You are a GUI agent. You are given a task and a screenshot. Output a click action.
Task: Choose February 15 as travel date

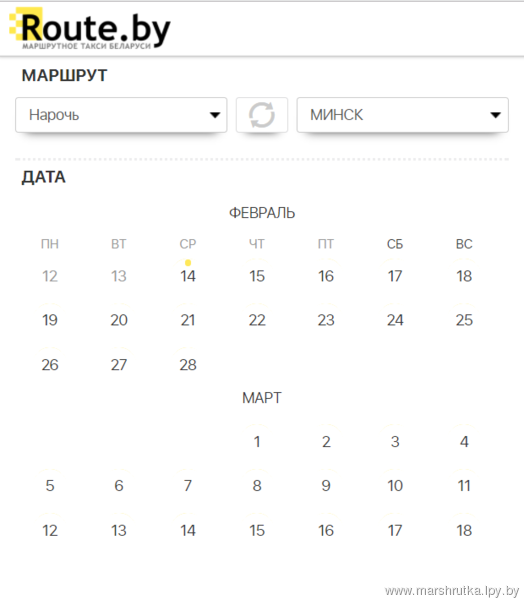click(x=257, y=276)
